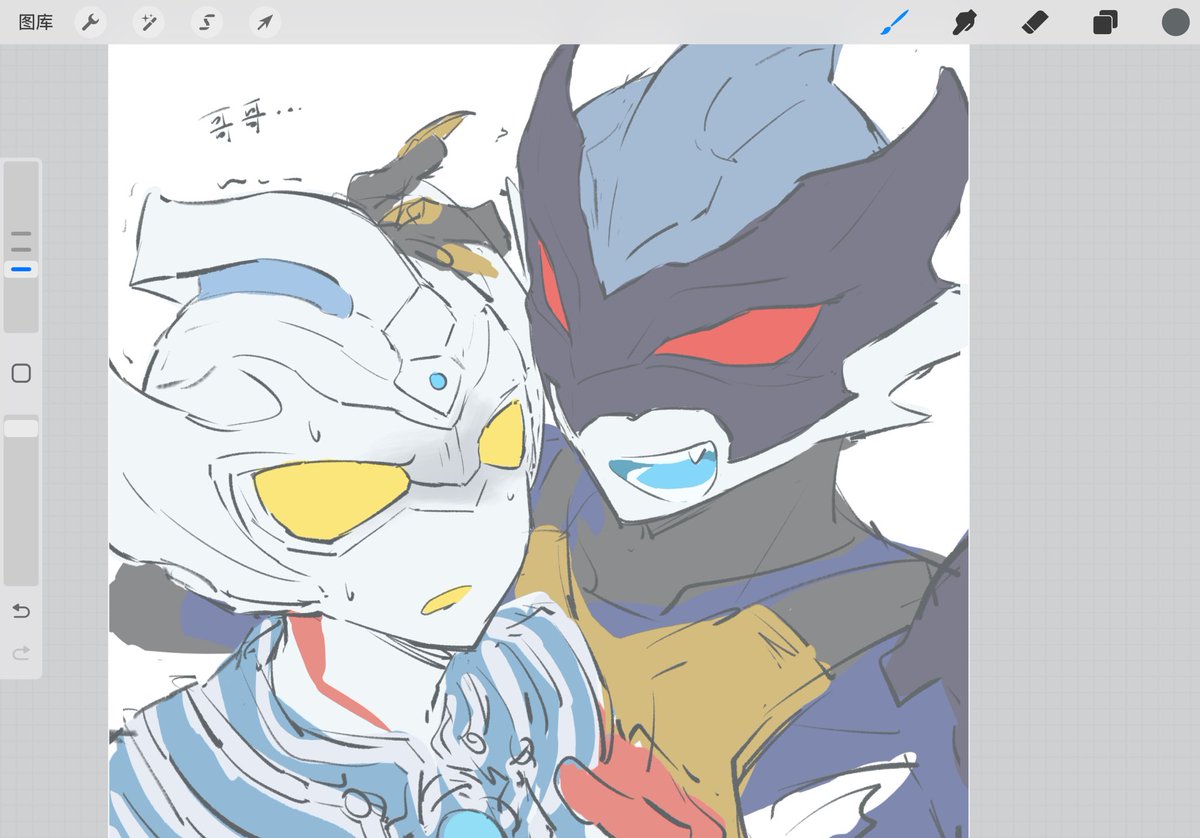Select the Brush tool
The width and height of the screenshot is (1200, 838).
(x=895, y=22)
